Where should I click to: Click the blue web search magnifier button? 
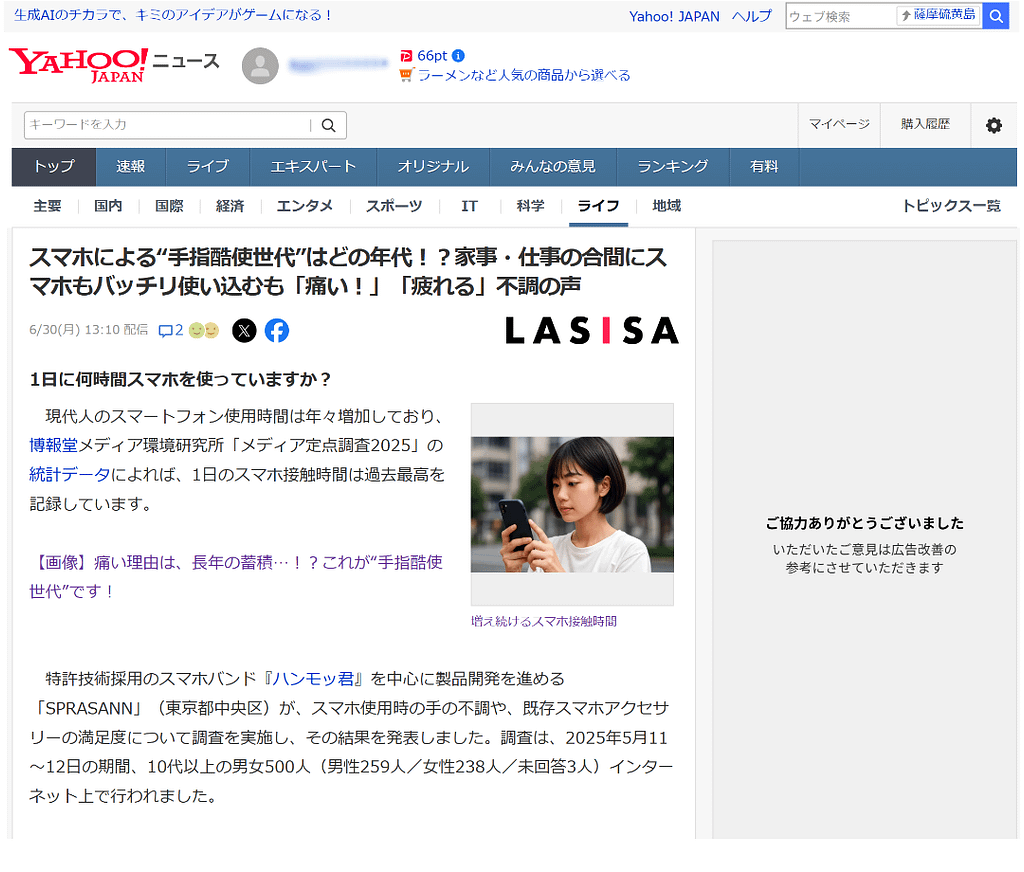(x=996, y=16)
